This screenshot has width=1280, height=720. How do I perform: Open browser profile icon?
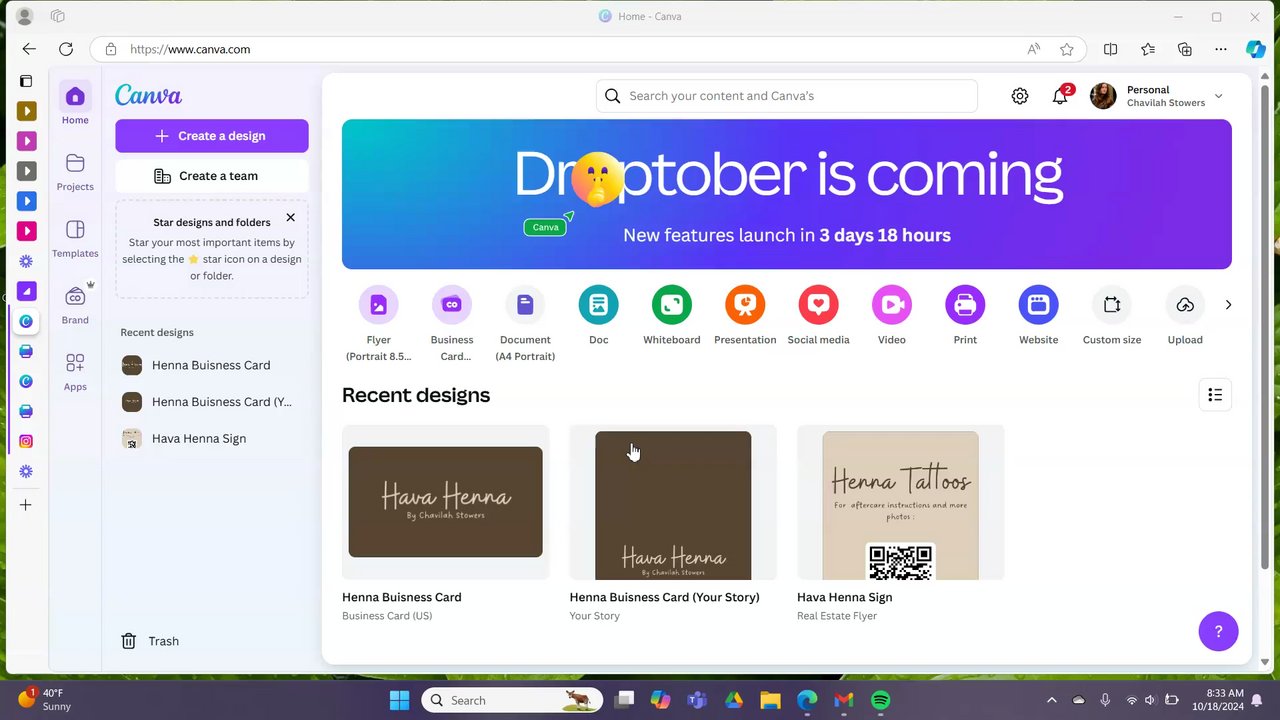click(25, 16)
